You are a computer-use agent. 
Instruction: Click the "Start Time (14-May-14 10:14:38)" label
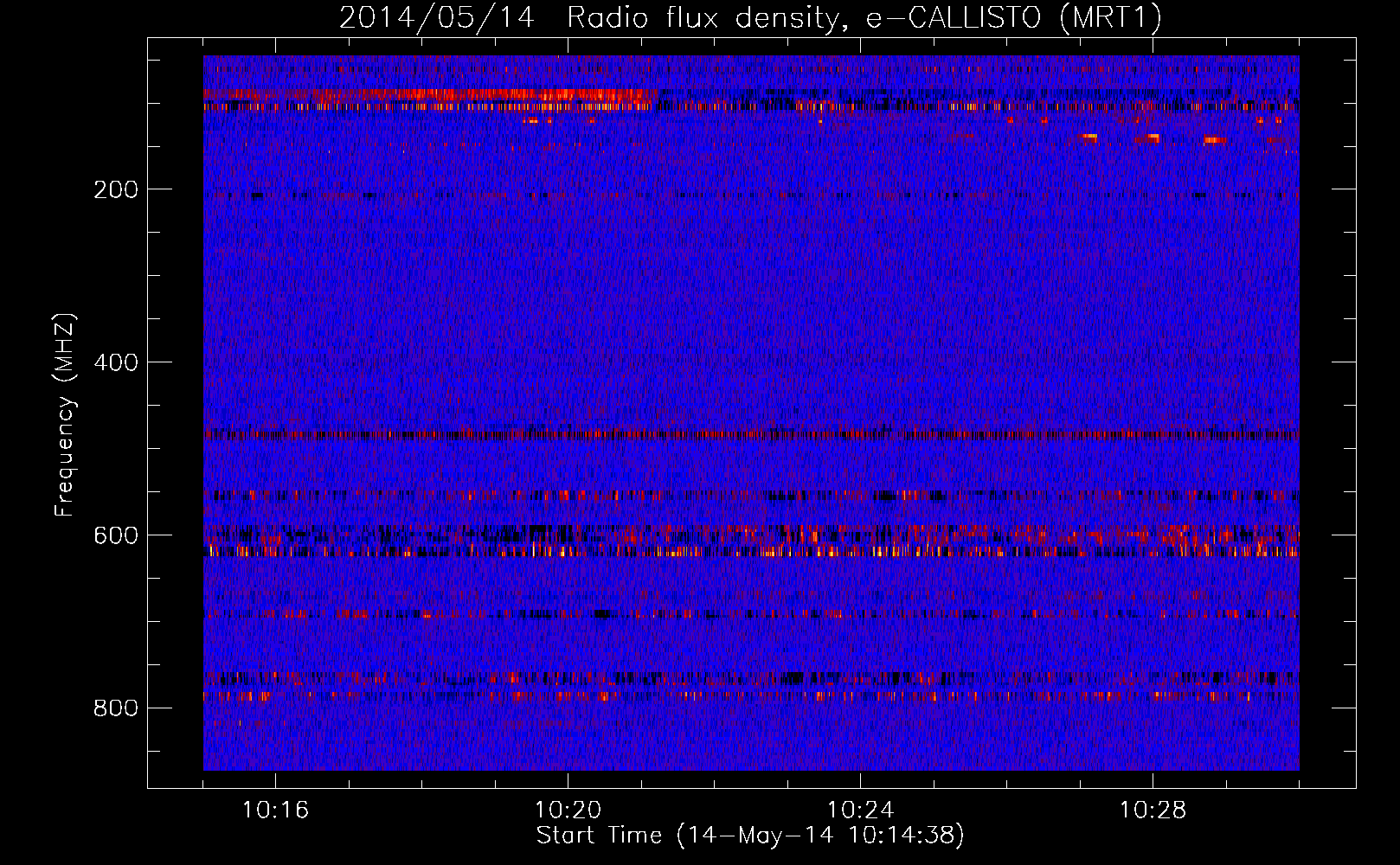(x=750, y=836)
